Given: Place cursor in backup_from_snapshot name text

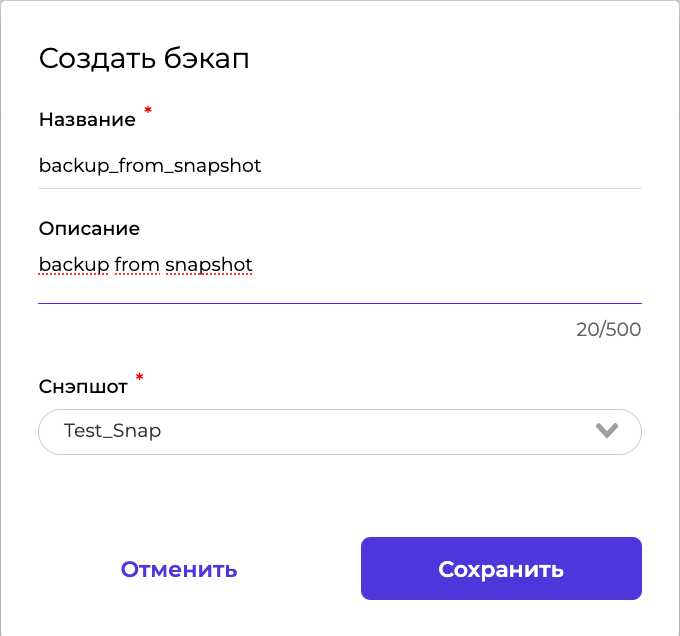Looking at the screenshot, I should click(150, 166).
